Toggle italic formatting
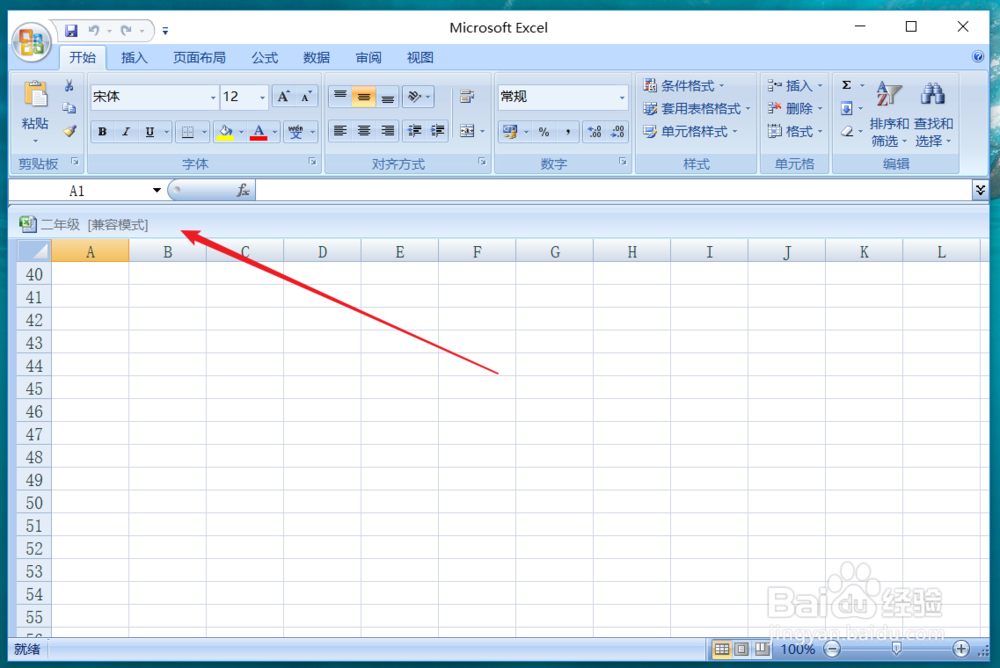The image size is (1000, 668). [x=126, y=132]
